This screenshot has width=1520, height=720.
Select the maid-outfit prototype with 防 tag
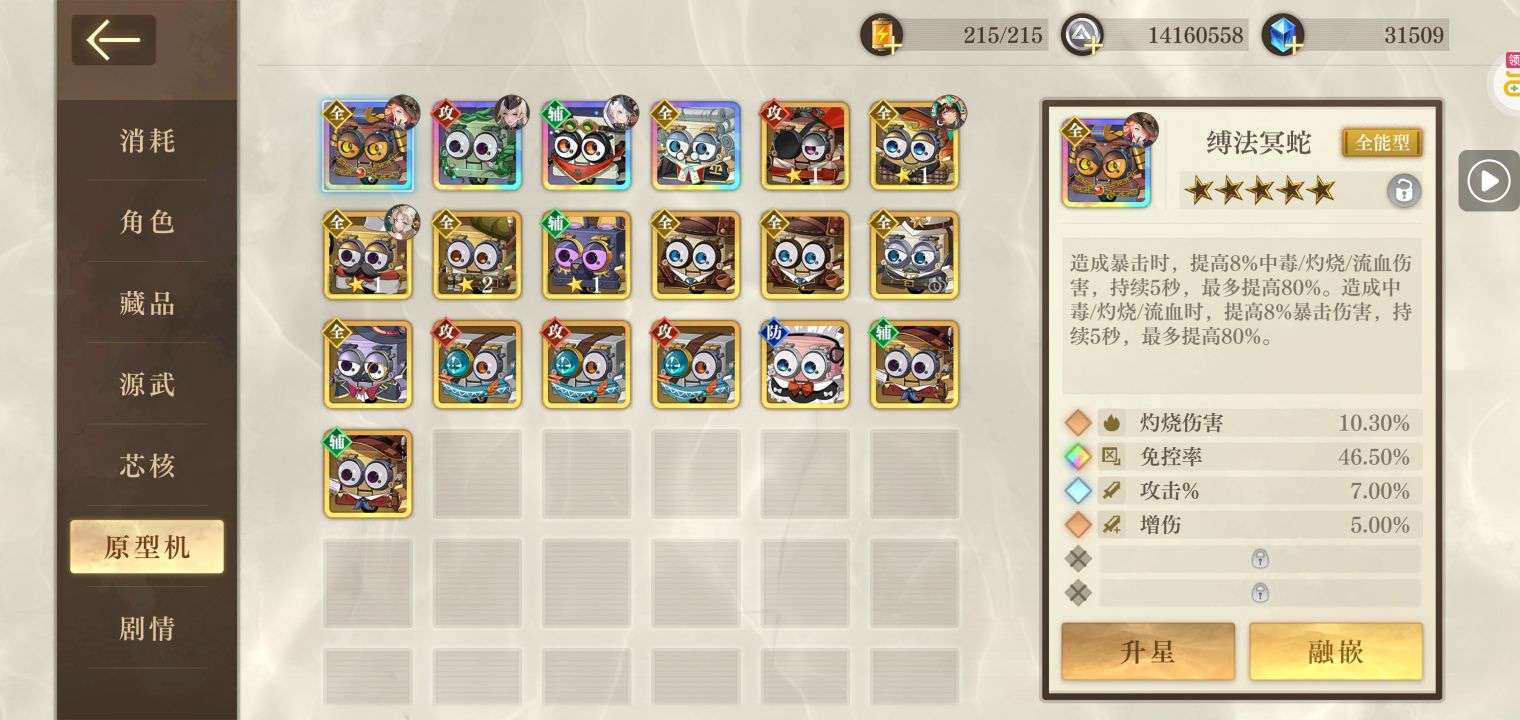pos(805,365)
